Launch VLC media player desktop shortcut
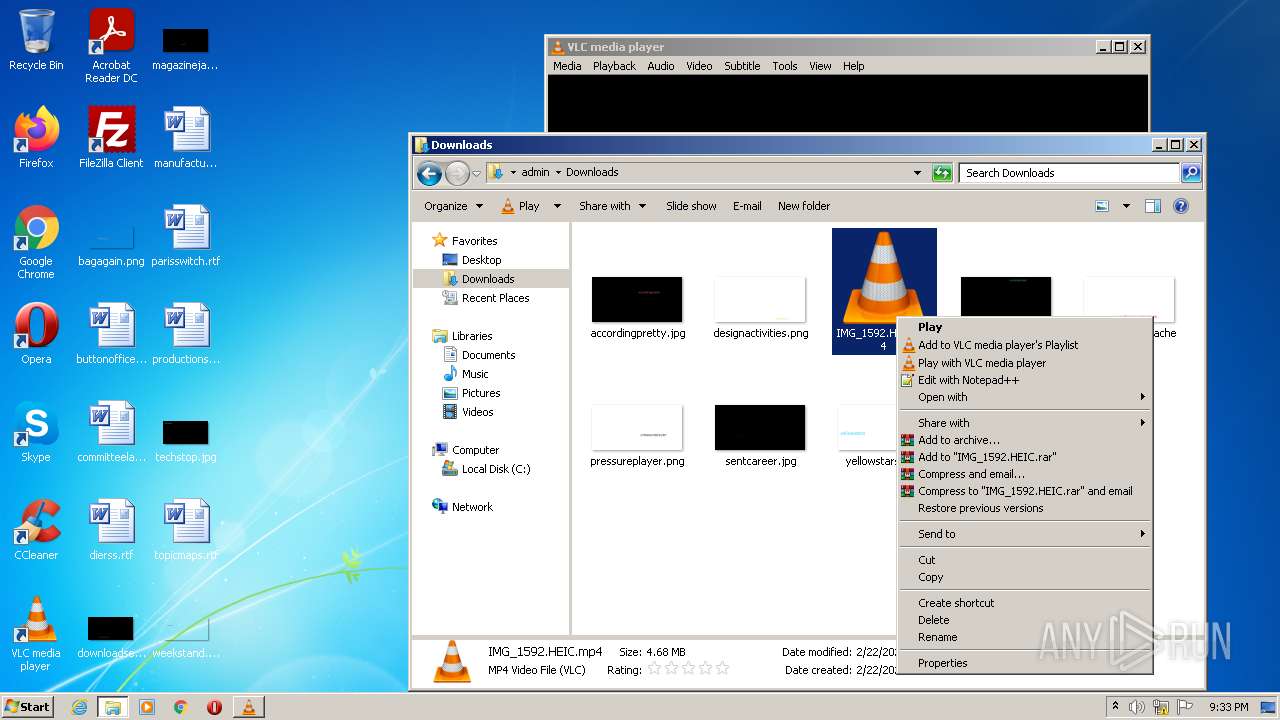 coord(36,634)
